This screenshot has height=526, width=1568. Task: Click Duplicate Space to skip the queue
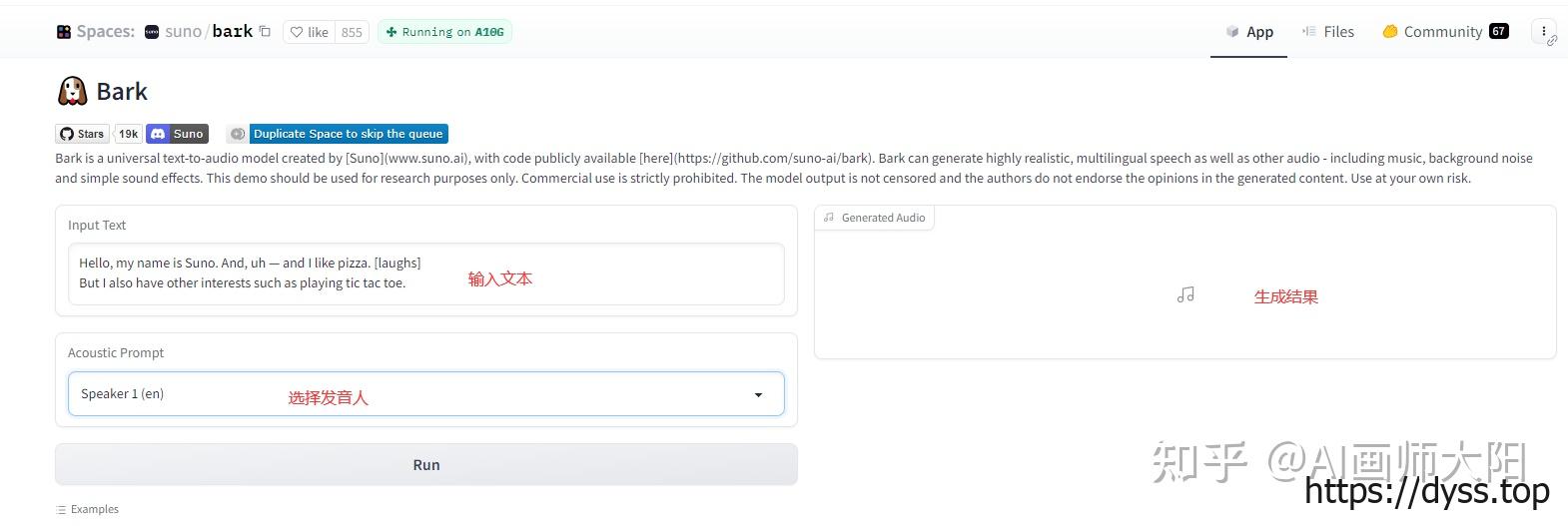tap(347, 134)
